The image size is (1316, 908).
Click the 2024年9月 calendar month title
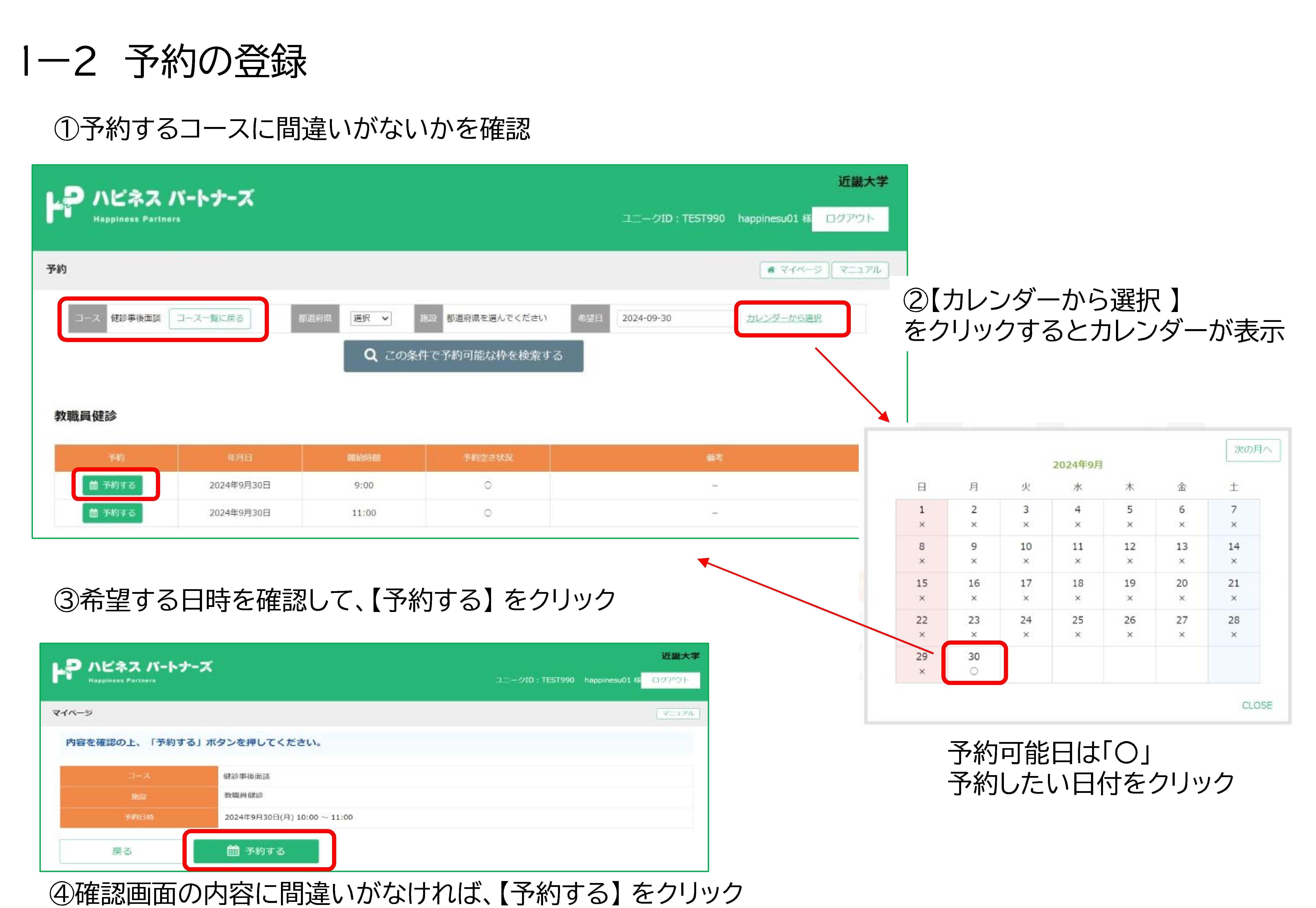click(1077, 465)
